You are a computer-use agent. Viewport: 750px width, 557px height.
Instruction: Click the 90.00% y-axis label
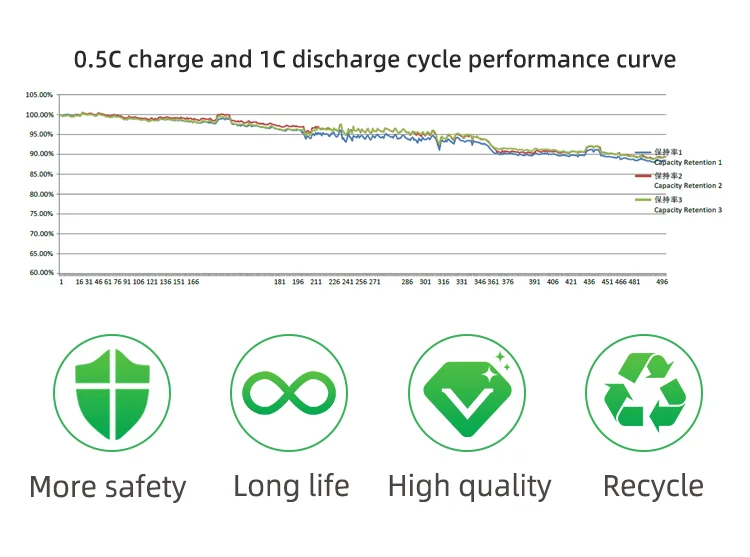[x=41, y=154]
